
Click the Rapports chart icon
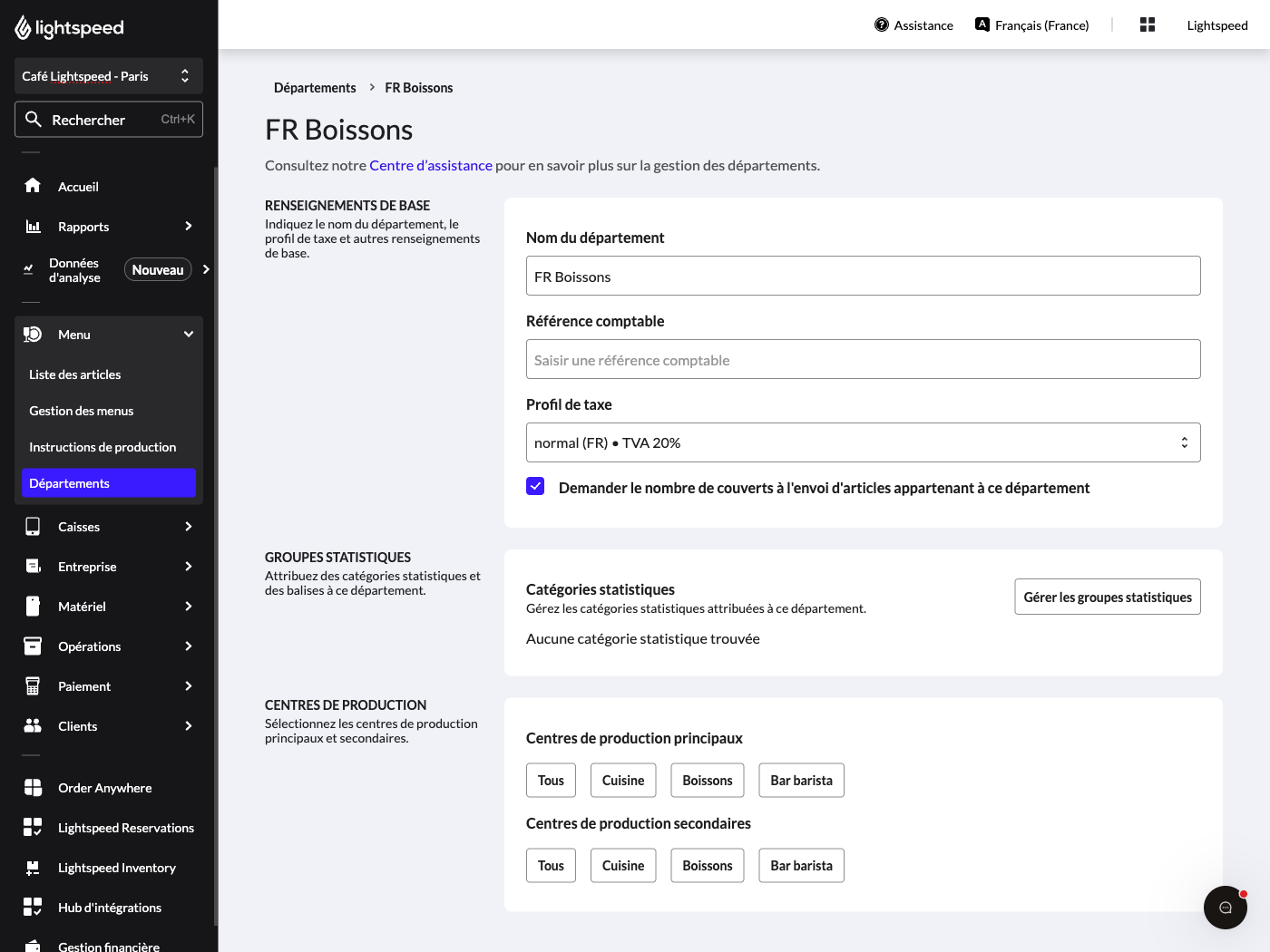point(33,226)
